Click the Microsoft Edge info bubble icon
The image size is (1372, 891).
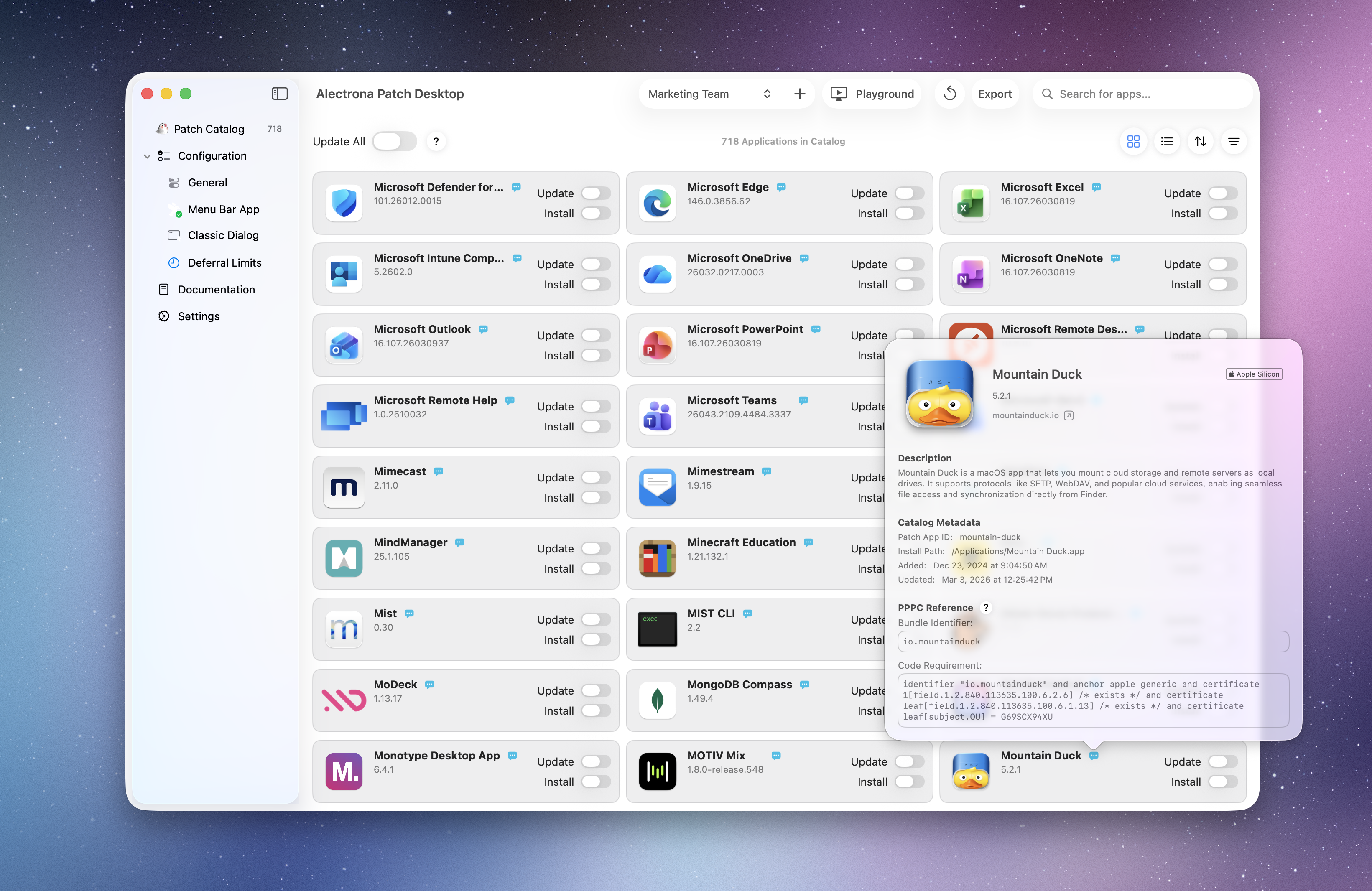click(x=781, y=187)
